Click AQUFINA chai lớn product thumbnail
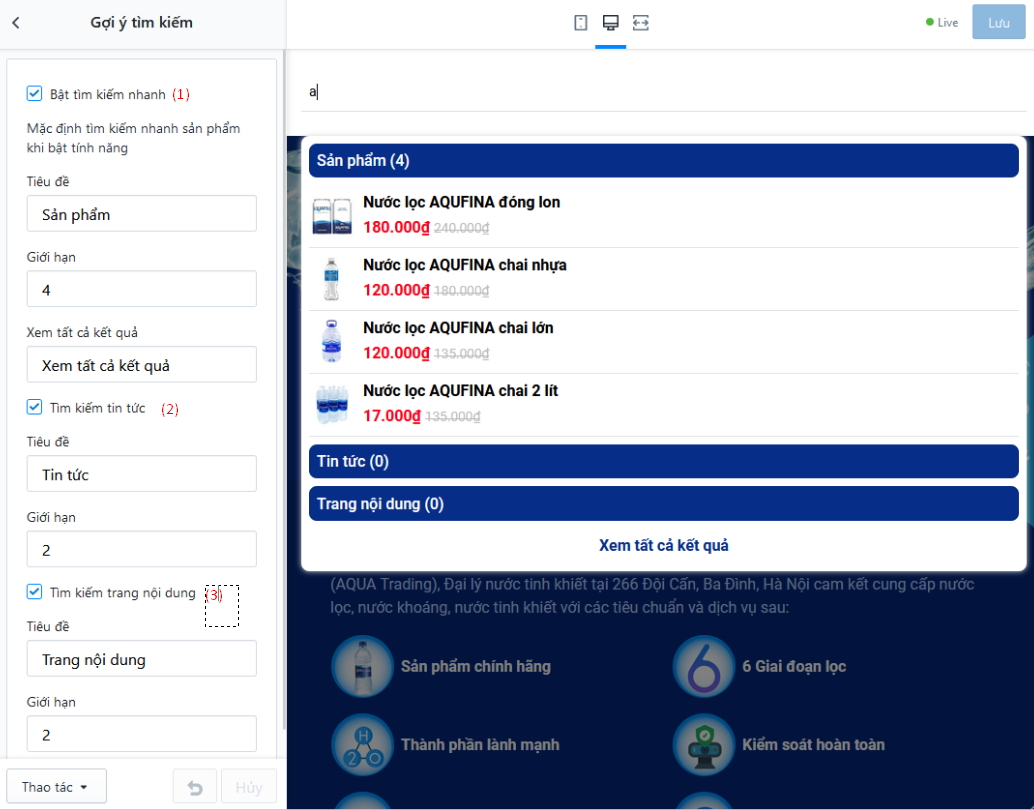Viewport: 1034px width, 810px height. (332, 341)
